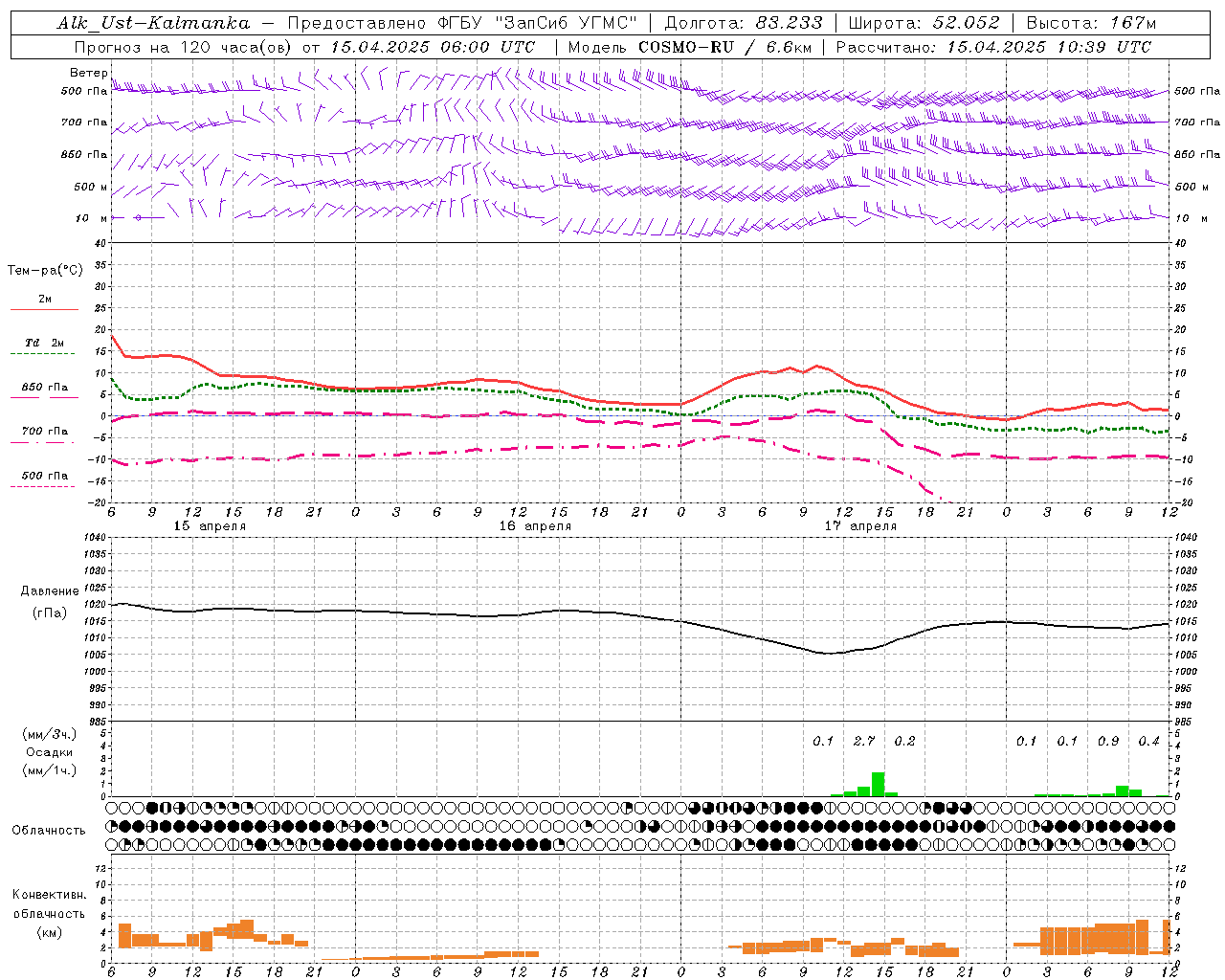Click the Td 2м legend entry
This screenshot has height=980, width=1225.
point(44,343)
